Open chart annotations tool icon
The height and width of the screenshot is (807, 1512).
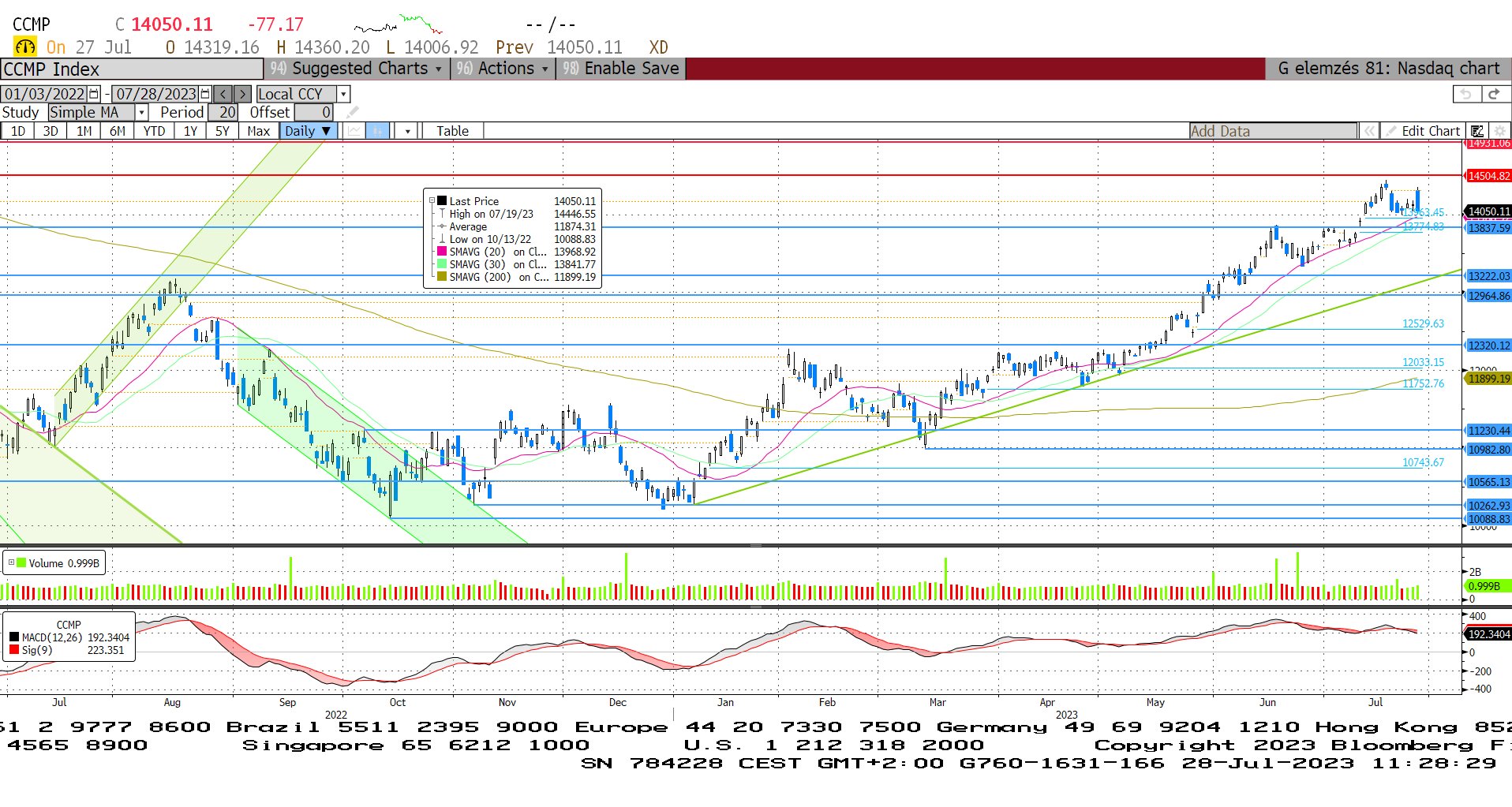[1477, 131]
